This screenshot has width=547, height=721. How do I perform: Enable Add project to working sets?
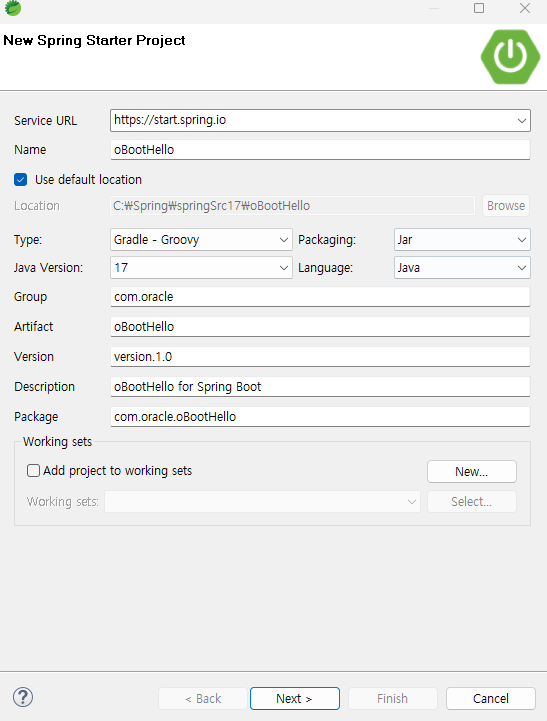click(x=33, y=470)
